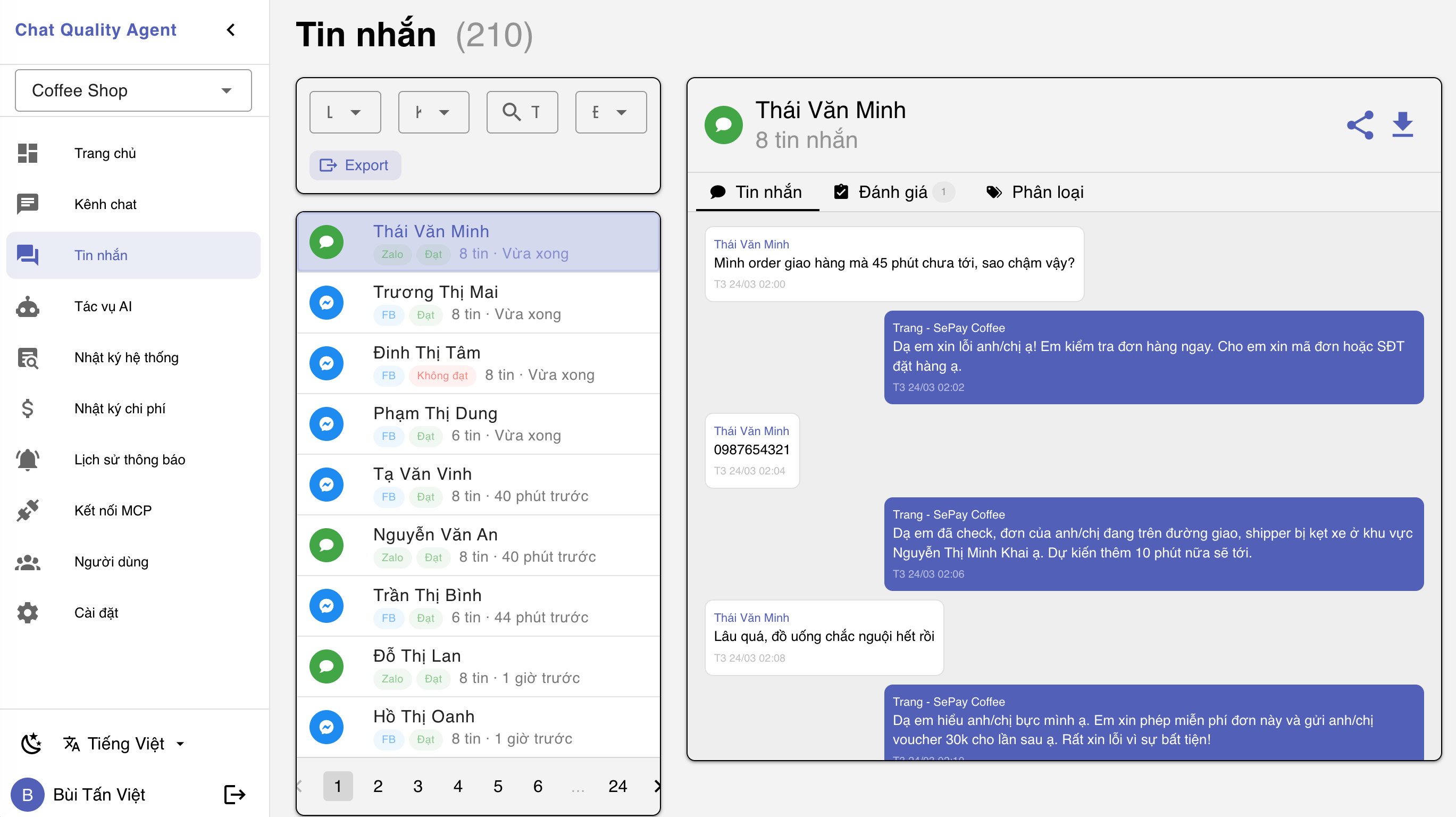Collapse the sidebar with the chevron

click(x=230, y=30)
